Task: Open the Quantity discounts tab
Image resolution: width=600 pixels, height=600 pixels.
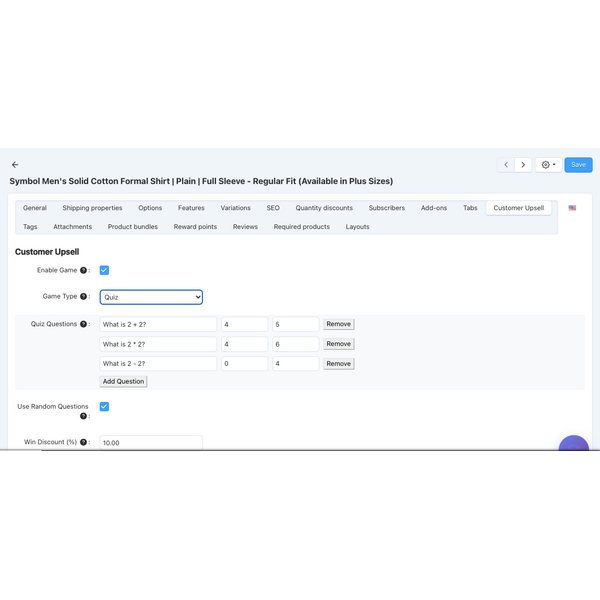Action: [x=324, y=208]
